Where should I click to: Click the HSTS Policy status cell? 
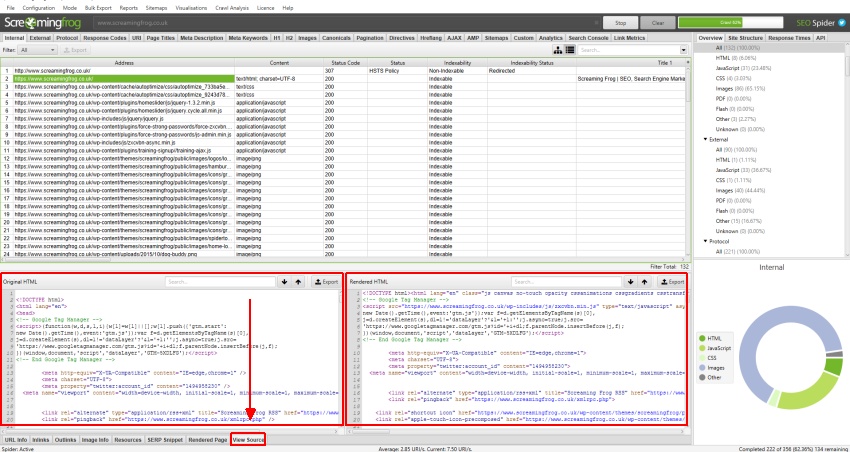(x=397, y=71)
